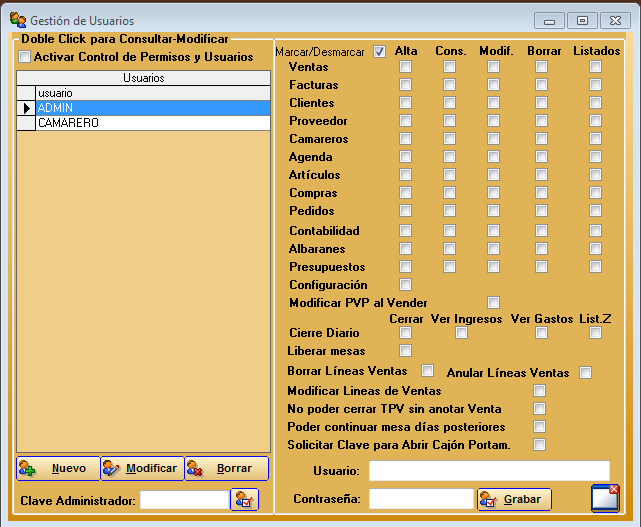Check Contabilidad Listados permission

point(595,231)
